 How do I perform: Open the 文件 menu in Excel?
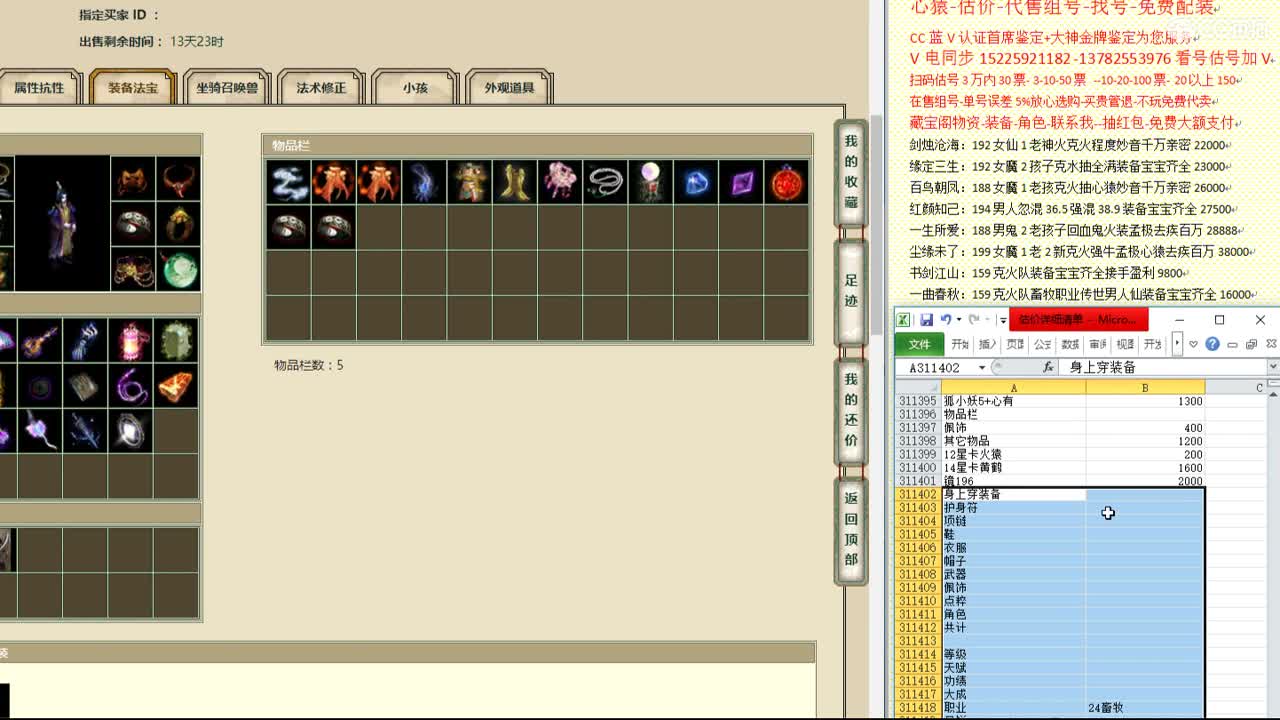point(918,344)
